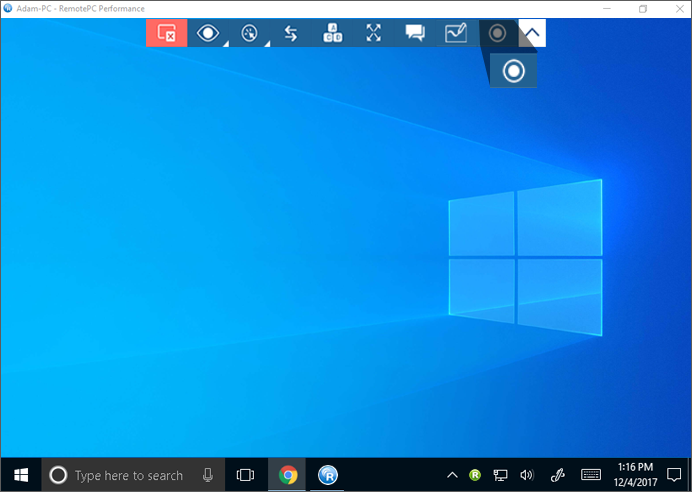
Task: Click the ACD keyboard keys icon
Action: (x=332, y=33)
